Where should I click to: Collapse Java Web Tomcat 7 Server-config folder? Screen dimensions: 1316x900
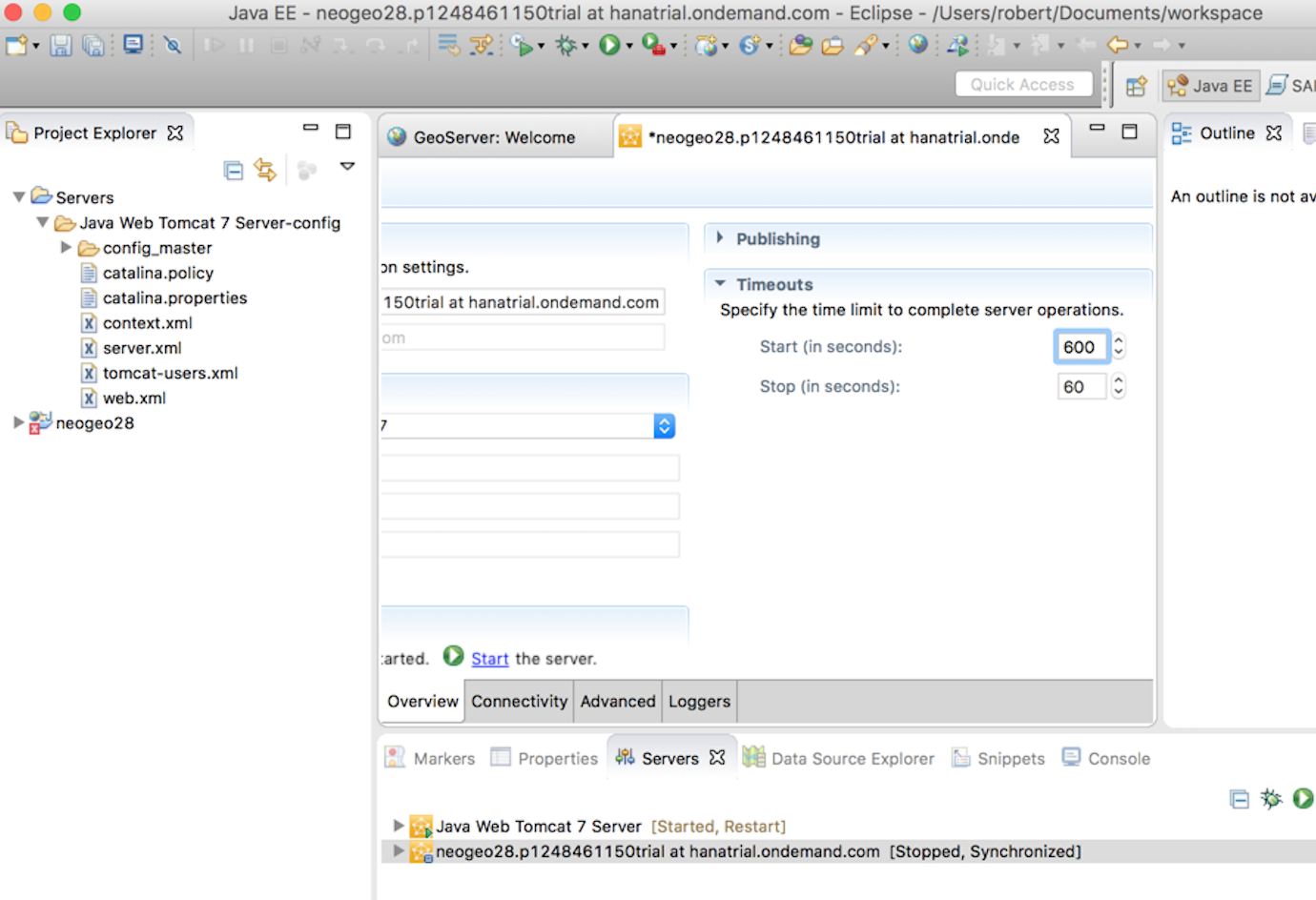click(x=43, y=222)
